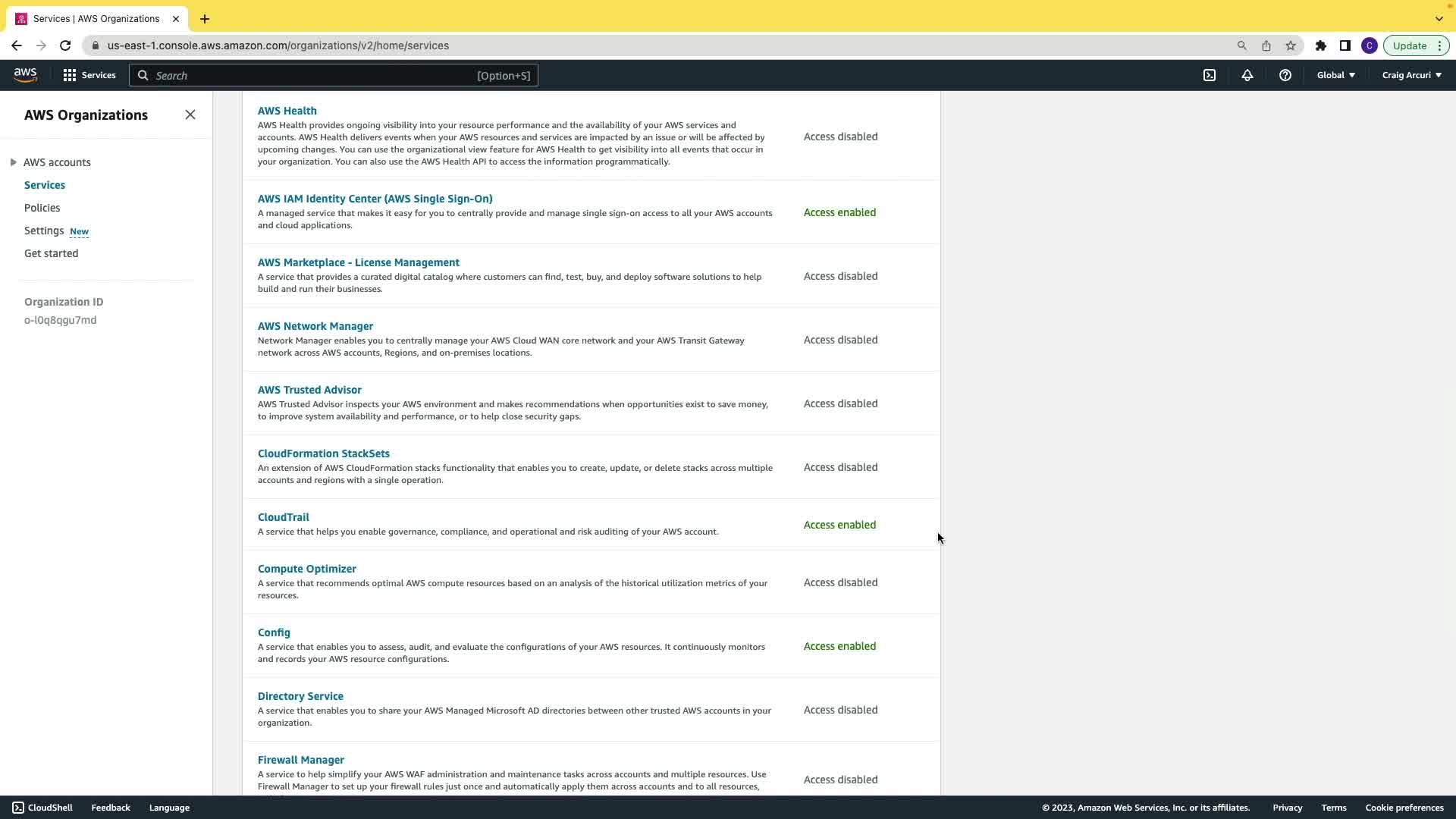The height and width of the screenshot is (819, 1456).
Task: Go to the AWS logo home
Action: tap(25, 75)
